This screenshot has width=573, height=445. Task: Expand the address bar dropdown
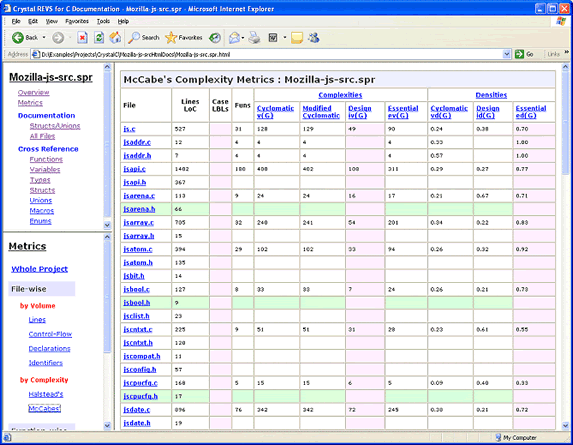pyautogui.click(x=506, y=54)
